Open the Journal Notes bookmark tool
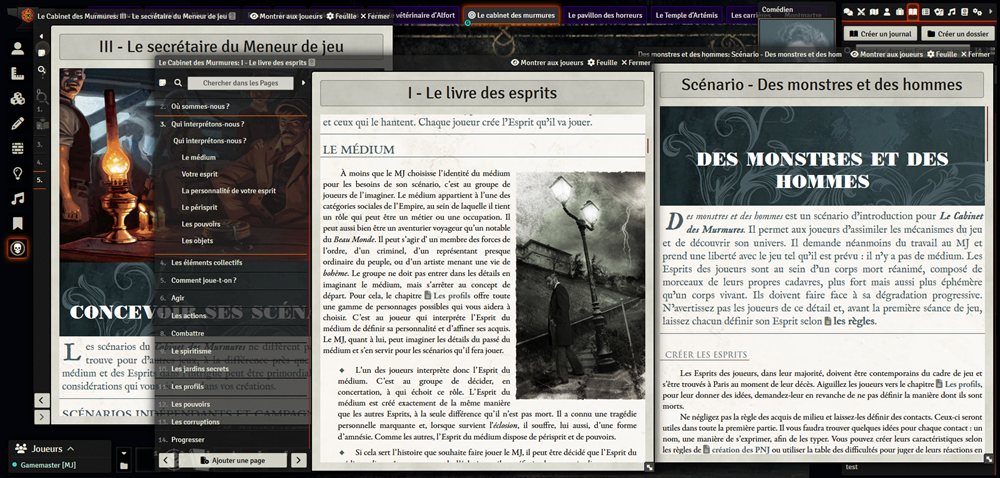The width and height of the screenshot is (1000, 478). pos(18,223)
